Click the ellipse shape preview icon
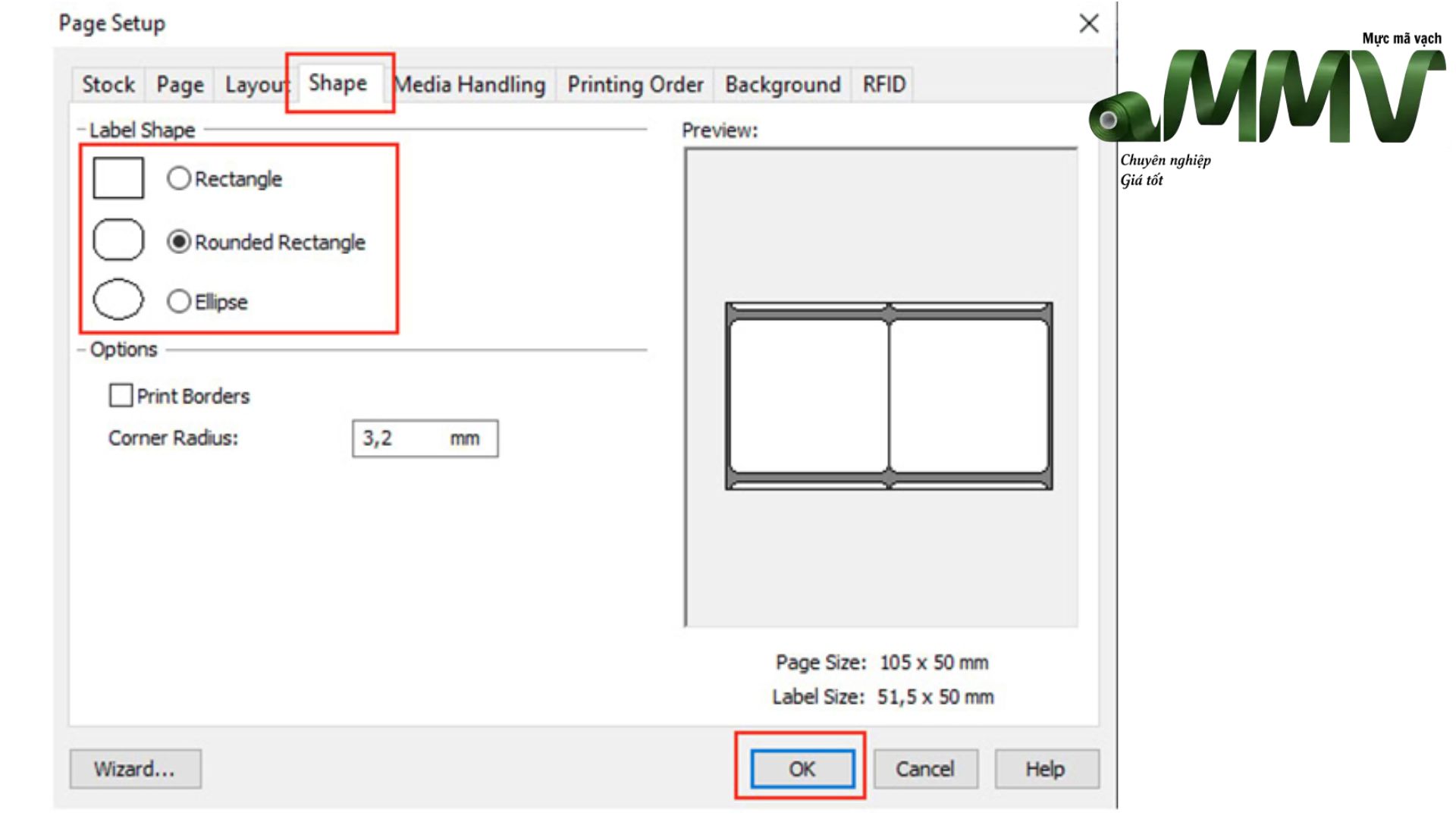Viewport: 1456px width, 819px height. tap(118, 299)
